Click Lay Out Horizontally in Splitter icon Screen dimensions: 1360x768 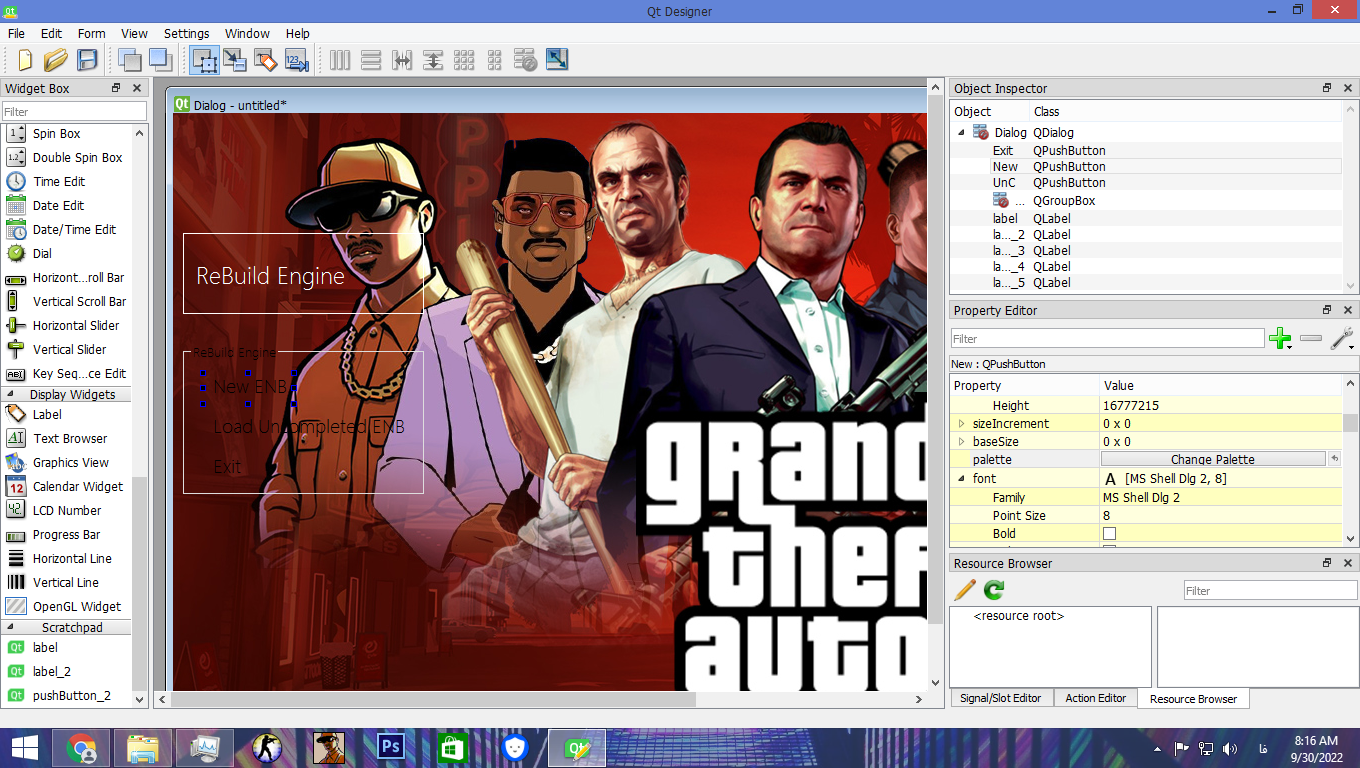[402, 60]
